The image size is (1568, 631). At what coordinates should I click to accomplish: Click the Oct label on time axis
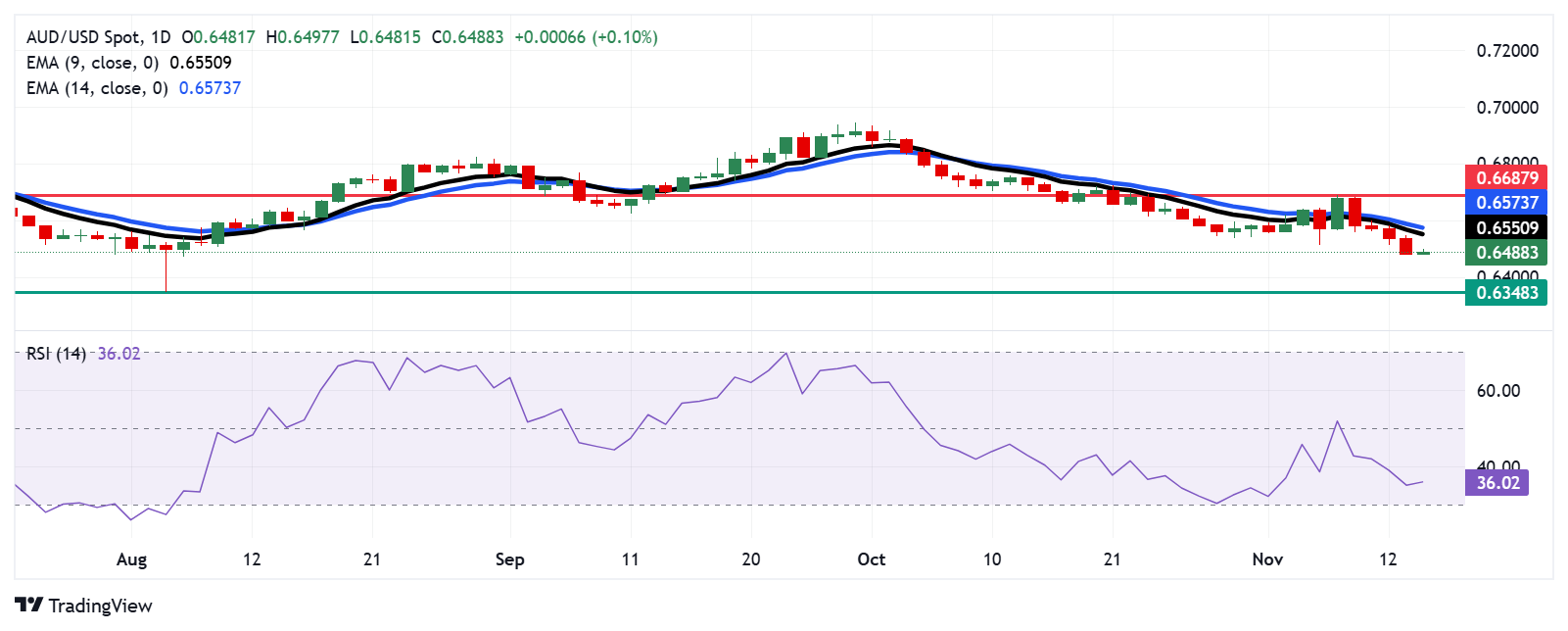[871, 559]
